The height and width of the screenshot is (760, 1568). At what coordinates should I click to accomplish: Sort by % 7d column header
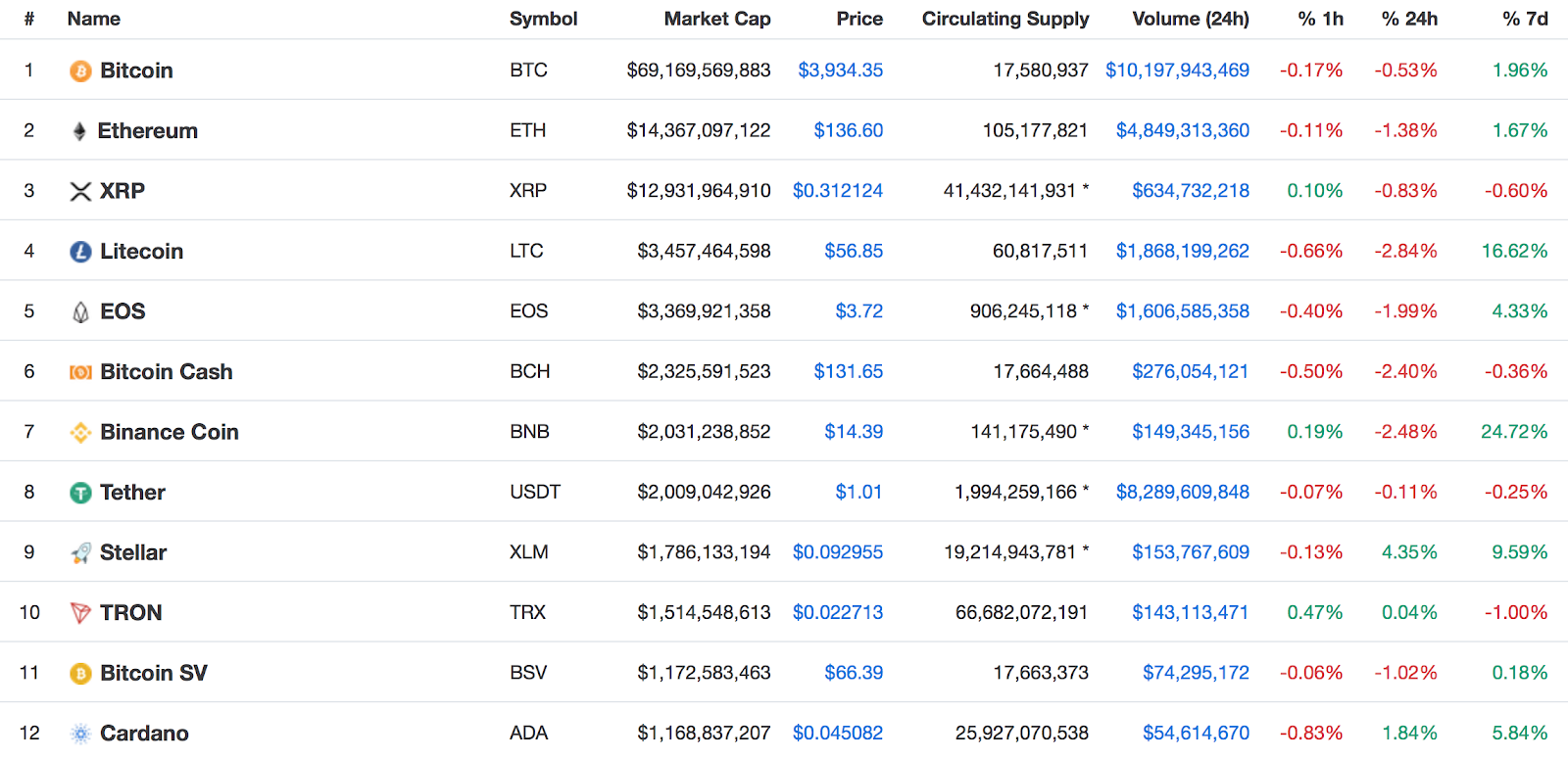1526,19
